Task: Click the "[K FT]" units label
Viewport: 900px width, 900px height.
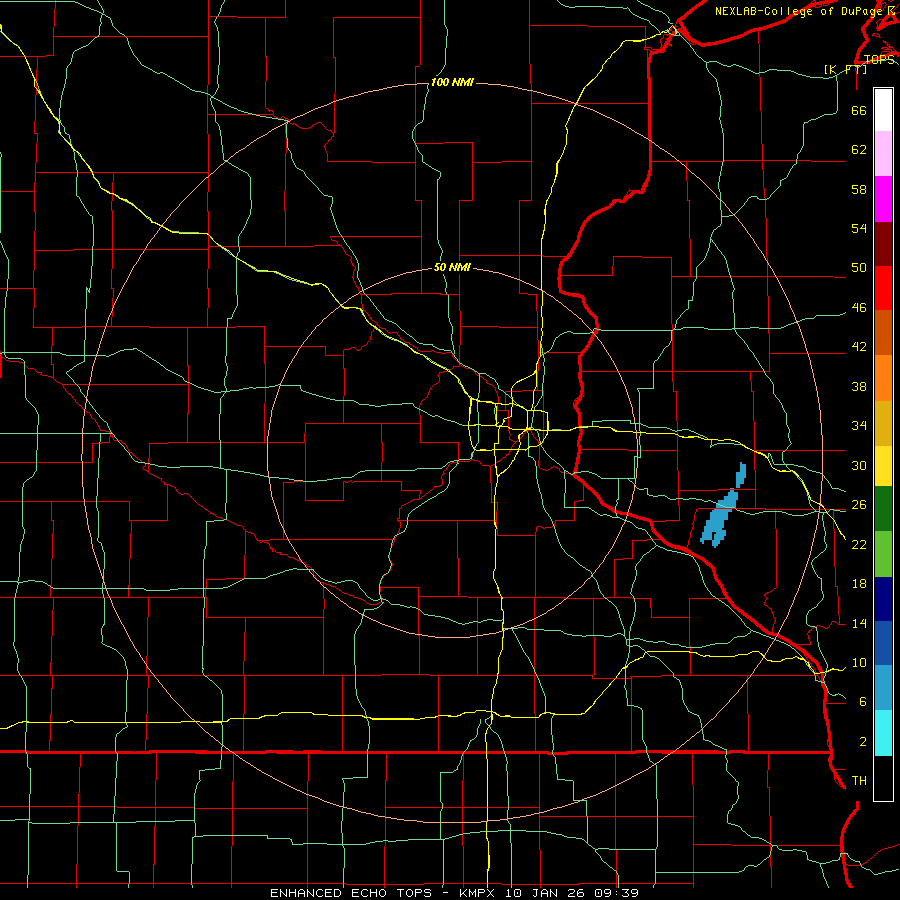Action: [845, 69]
